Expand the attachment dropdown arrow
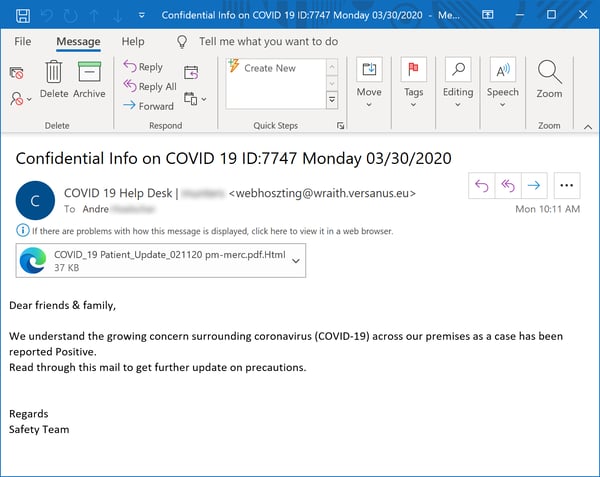600x477 pixels. pyautogui.click(x=295, y=261)
